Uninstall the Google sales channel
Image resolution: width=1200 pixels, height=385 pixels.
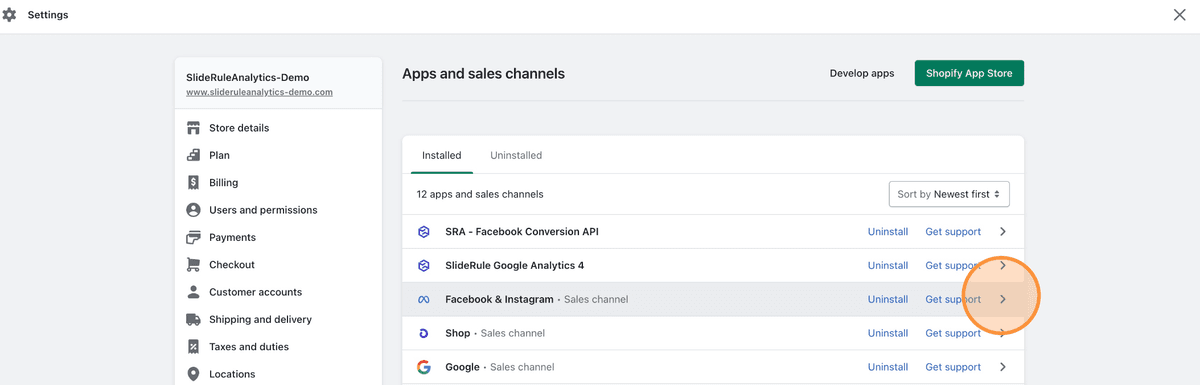[x=888, y=367]
